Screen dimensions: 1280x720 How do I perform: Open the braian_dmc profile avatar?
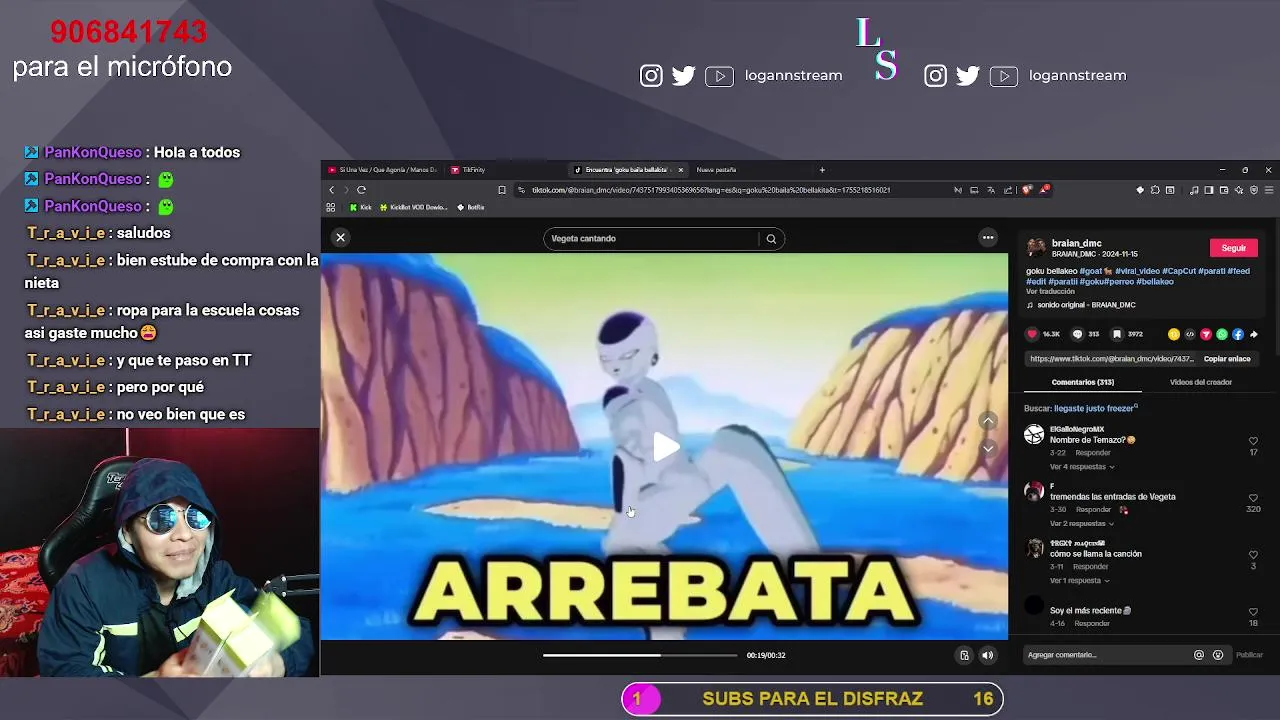coord(1036,247)
